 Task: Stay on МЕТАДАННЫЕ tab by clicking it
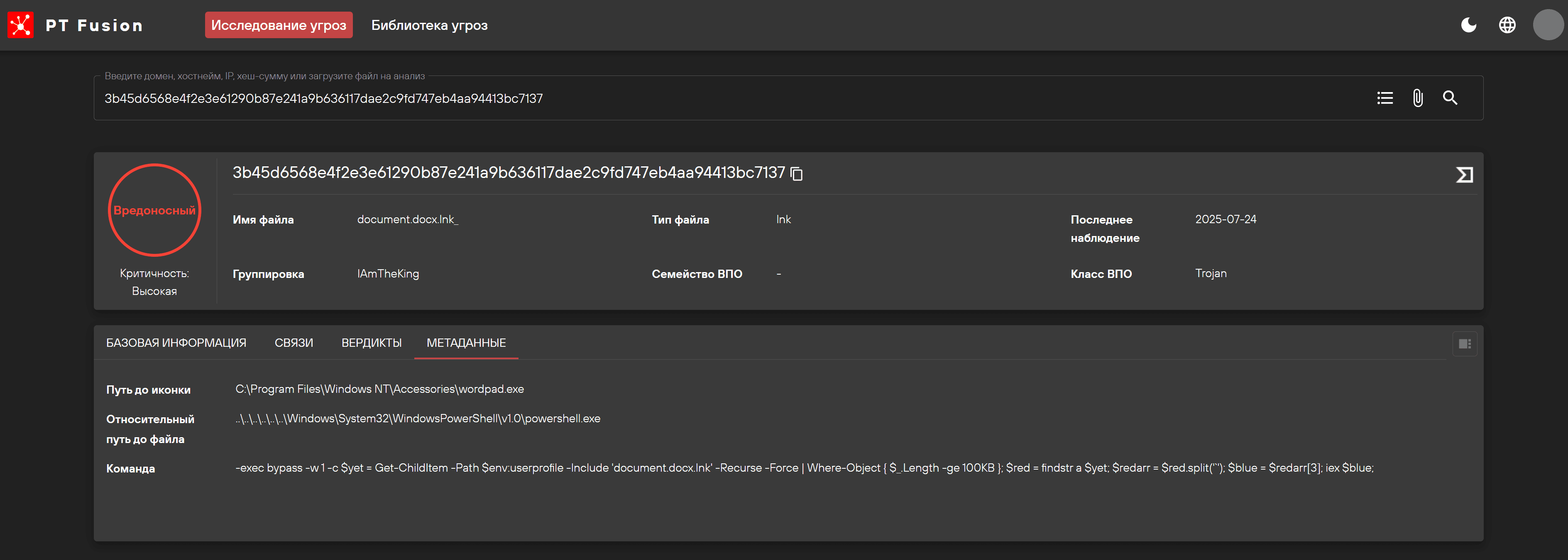pos(466,343)
